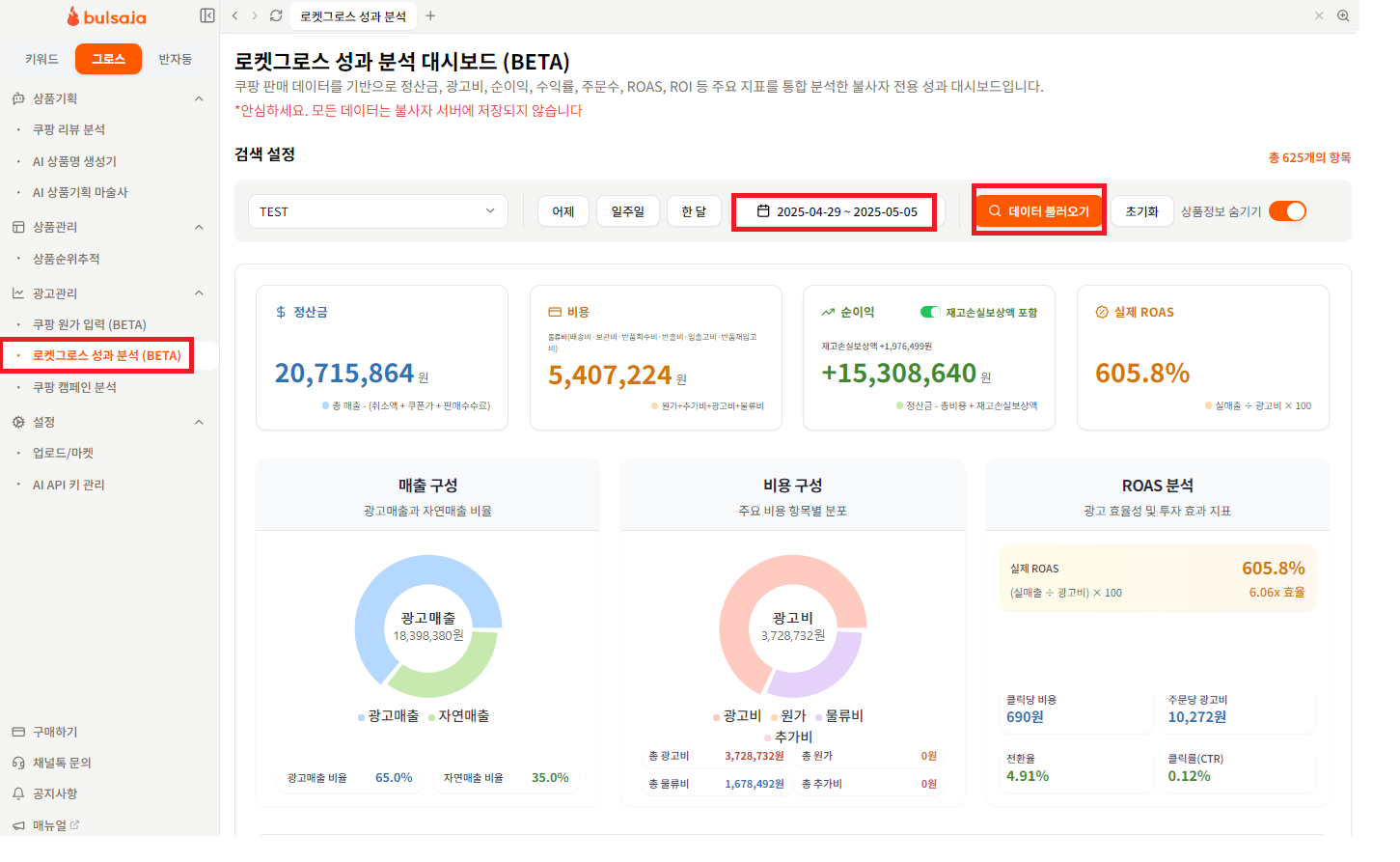Click the 설정 gear icon
Image resolution: width=1400 pixels, height=862 pixels.
tap(18, 422)
